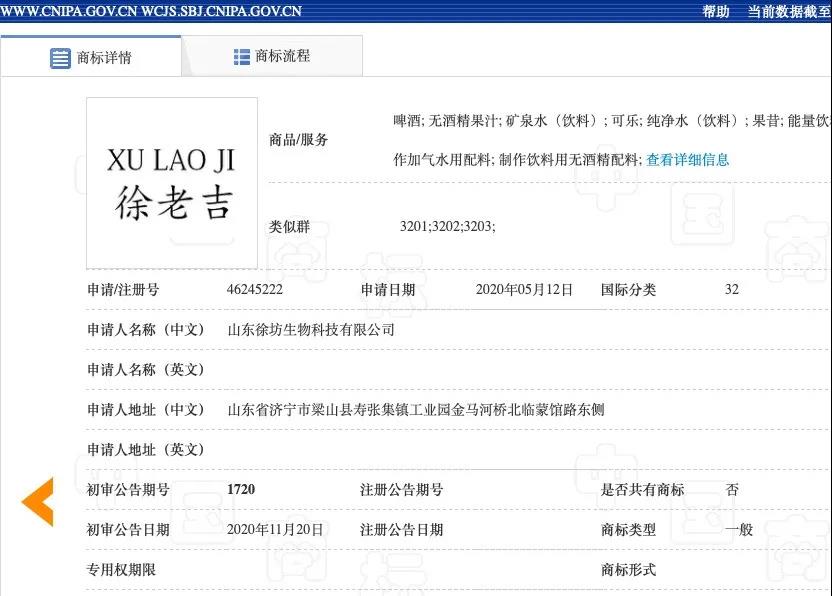
Task: Click the 是否共有商标 label
Action: (x=643, y=489)
